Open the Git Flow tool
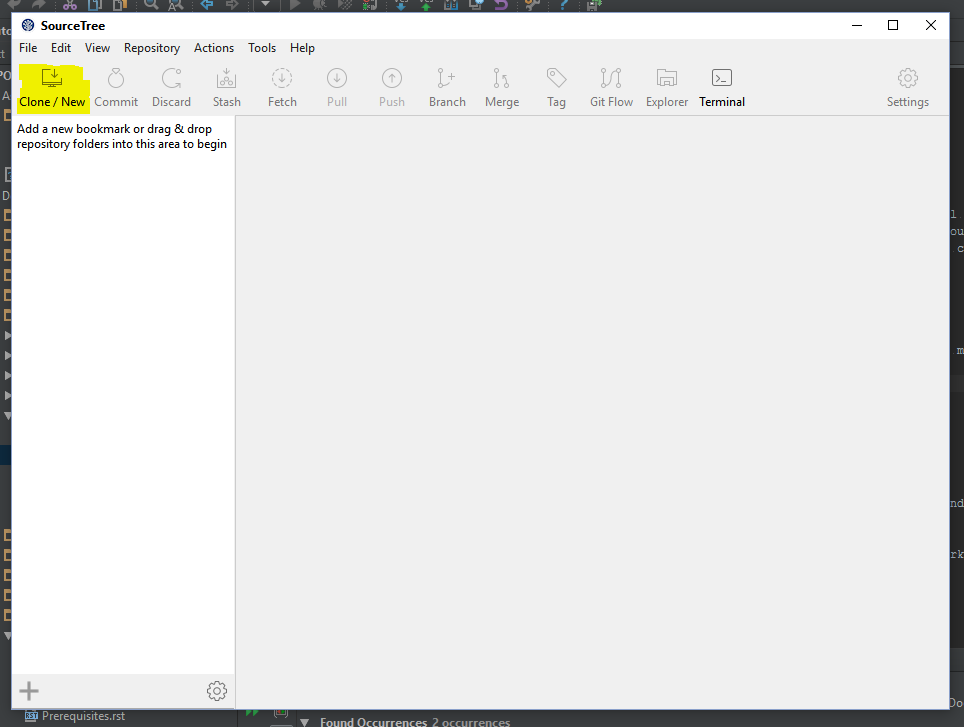 [x=611, y=88]
